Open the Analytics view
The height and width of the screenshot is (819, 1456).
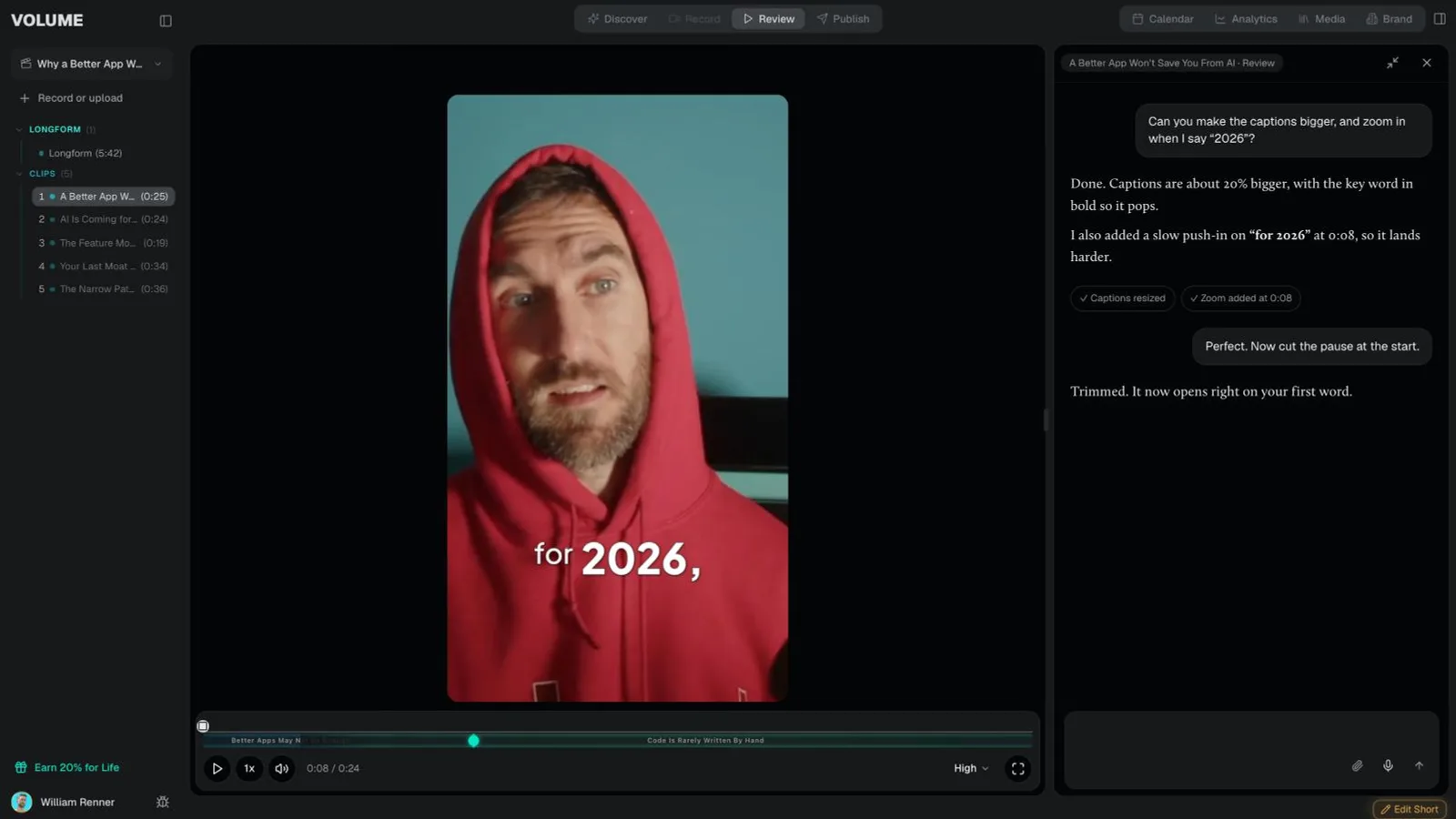[x=1246, y=18]
